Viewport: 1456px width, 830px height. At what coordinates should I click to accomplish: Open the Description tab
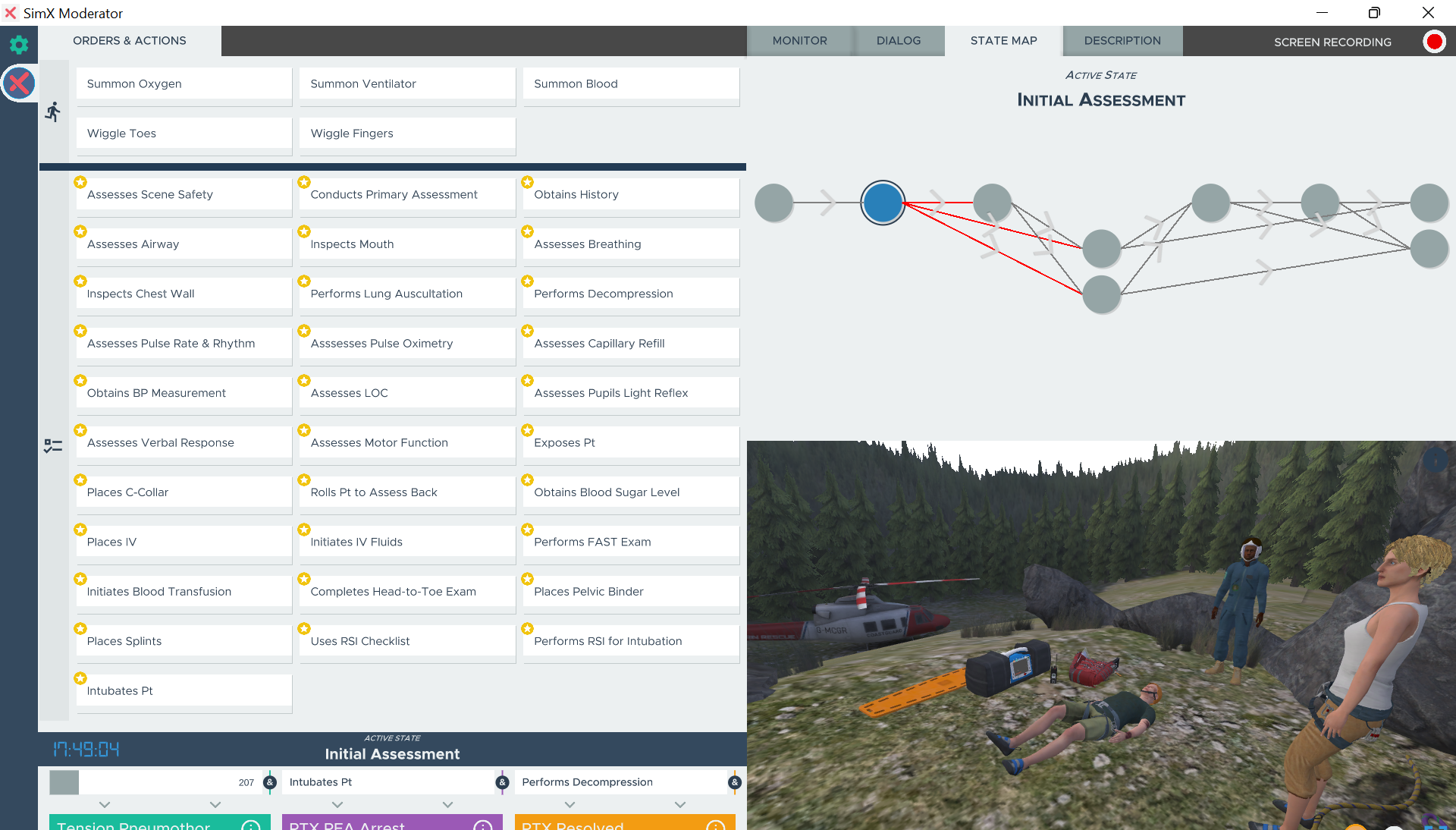tap(1122, 41)
